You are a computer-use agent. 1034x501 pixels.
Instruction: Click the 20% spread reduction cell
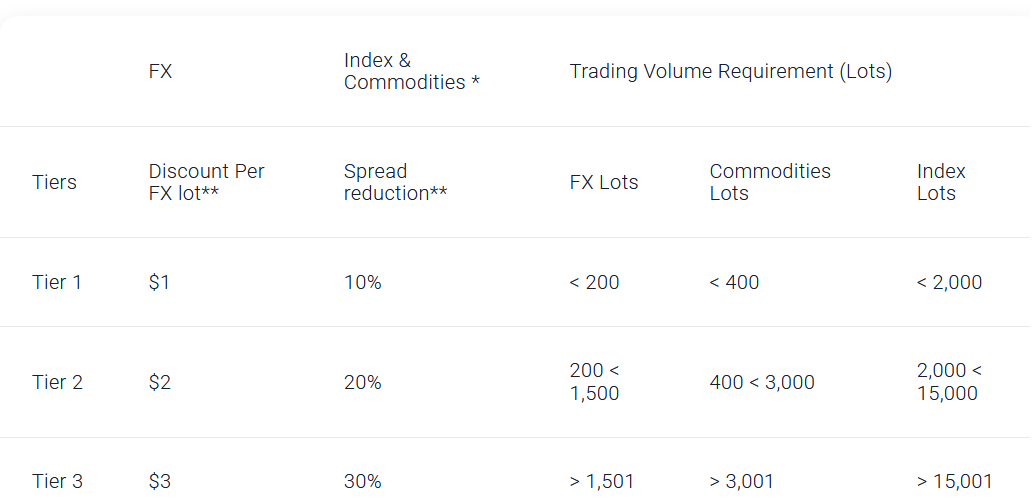[363, 382]
